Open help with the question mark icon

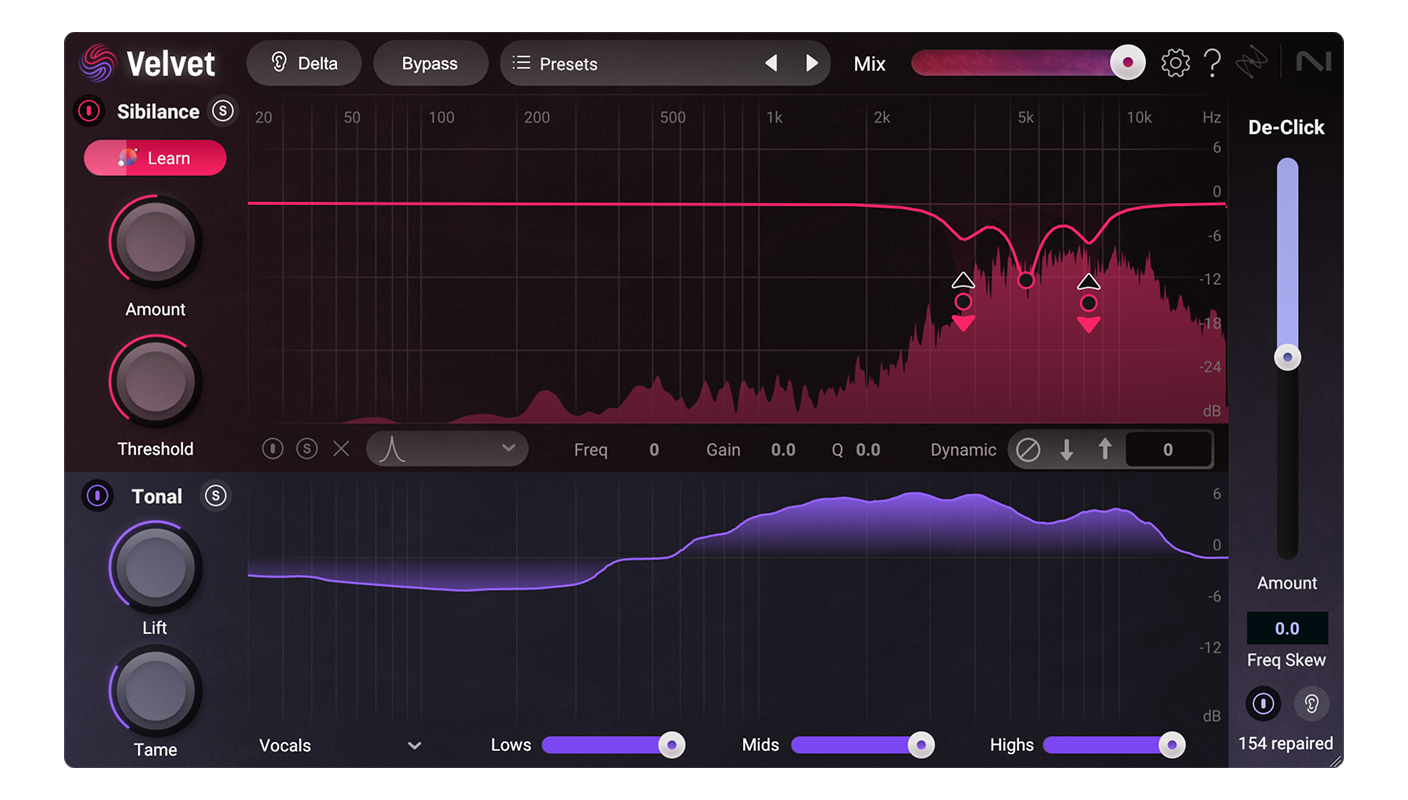pos(1212,63)
